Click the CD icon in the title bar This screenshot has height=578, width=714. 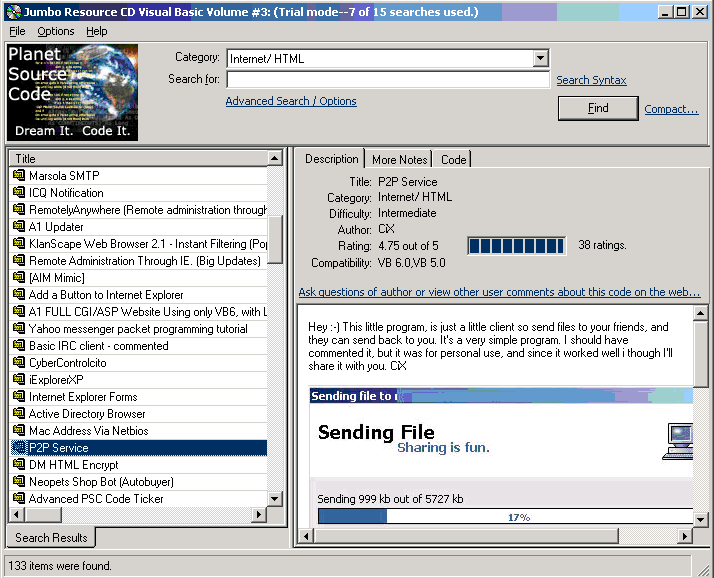14,12
